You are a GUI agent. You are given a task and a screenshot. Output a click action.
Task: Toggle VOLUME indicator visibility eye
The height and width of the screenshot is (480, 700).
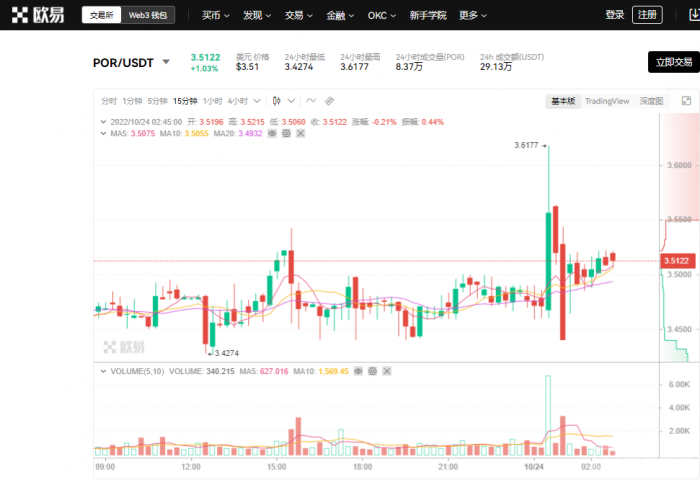click(358, 371)
